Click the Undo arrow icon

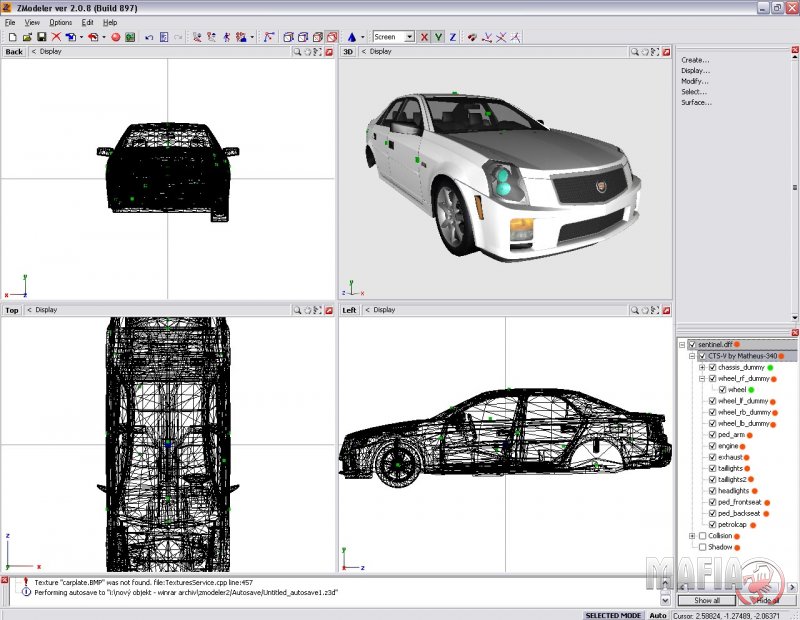point(149,37)
